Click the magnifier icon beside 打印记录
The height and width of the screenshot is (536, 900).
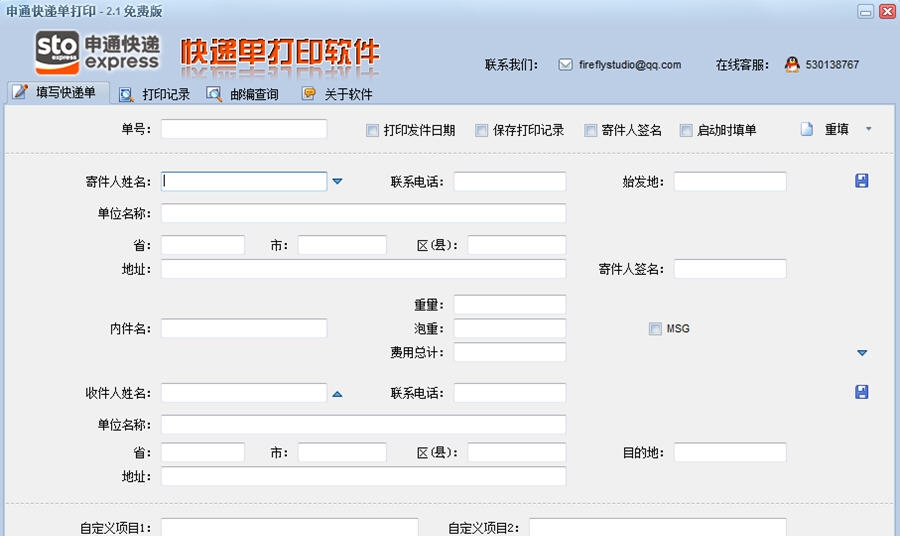pos(126,95)
